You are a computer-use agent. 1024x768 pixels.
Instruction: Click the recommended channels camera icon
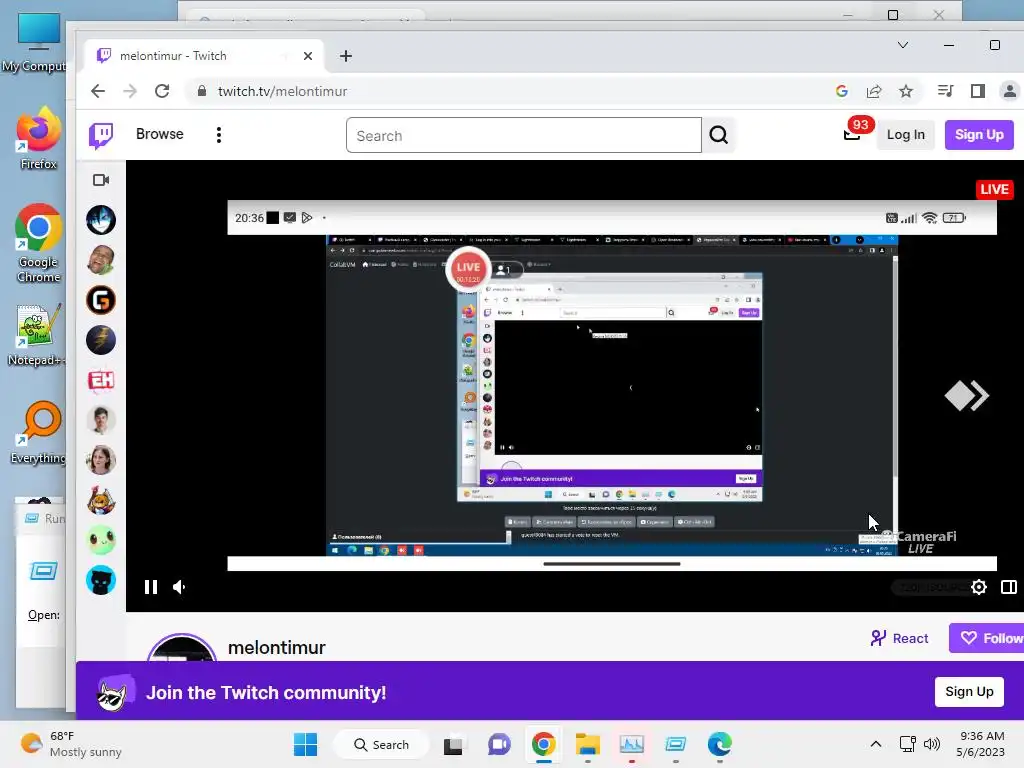click(x=101, y=180)
